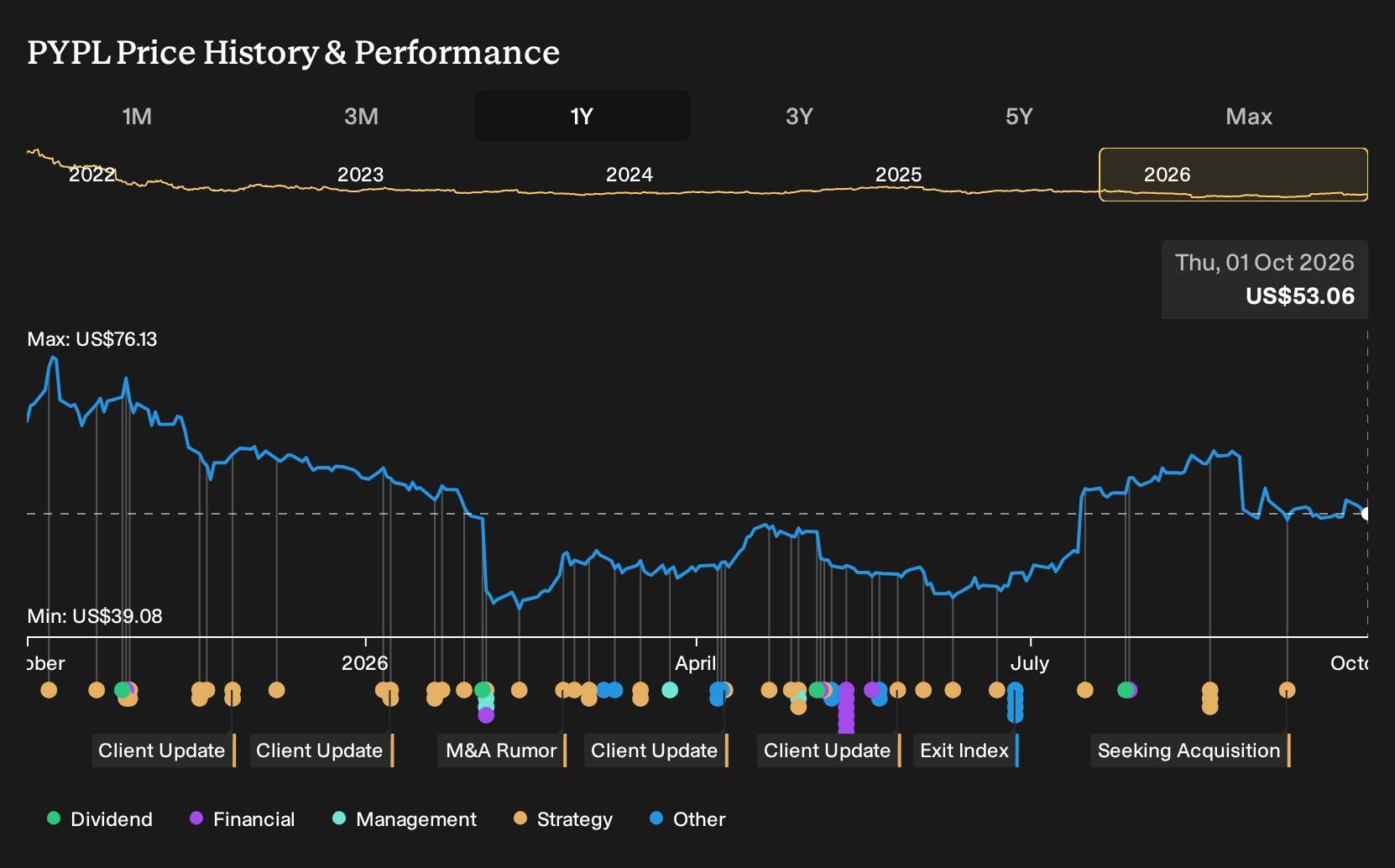Select teal Management marker near April
This screenshot has height=868, width=1395.
pos(670,690)
